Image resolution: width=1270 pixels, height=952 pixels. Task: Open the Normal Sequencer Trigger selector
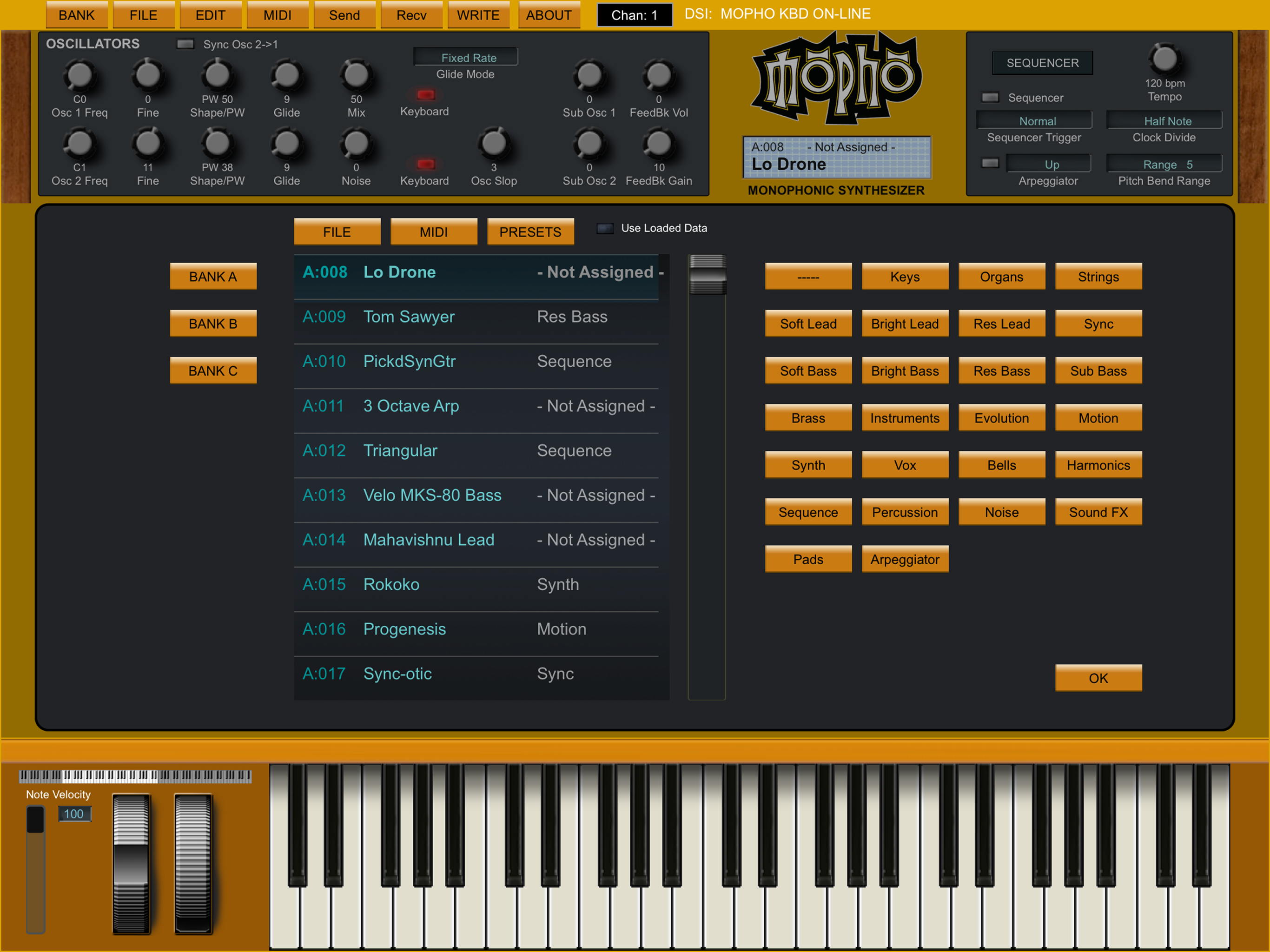click(1034, 120)
